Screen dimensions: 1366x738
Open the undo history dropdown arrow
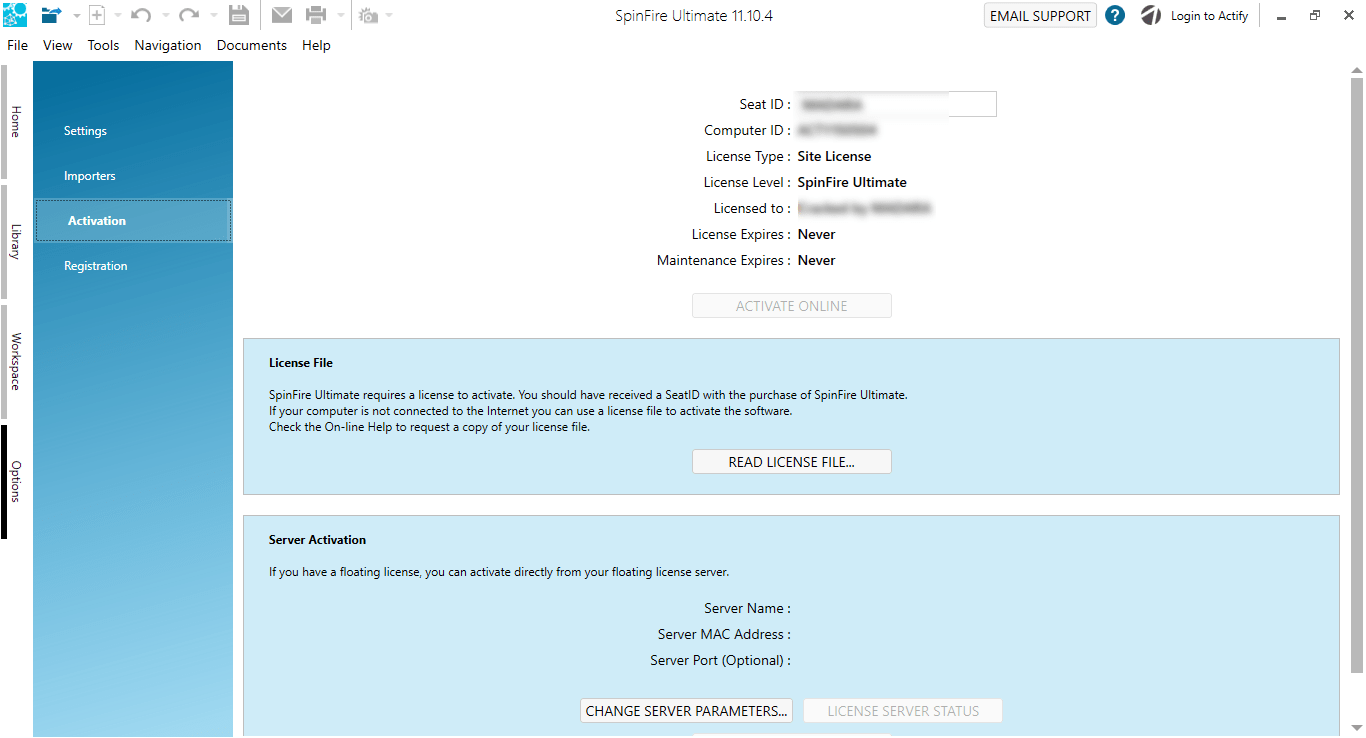[x=165, y=16]
